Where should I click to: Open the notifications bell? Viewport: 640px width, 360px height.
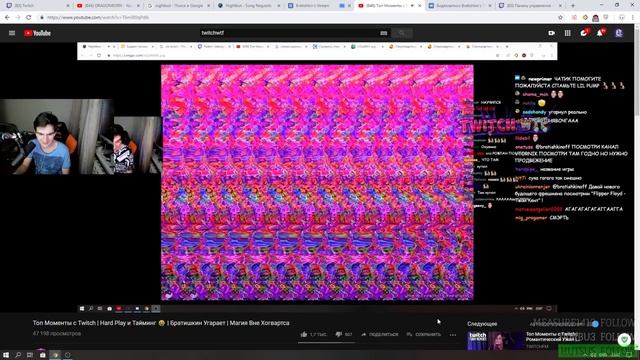point(600,33)
